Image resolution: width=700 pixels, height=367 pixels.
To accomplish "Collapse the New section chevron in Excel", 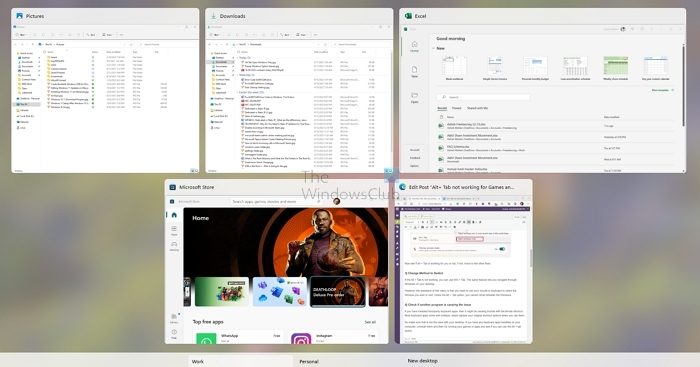I will point(433,48).
